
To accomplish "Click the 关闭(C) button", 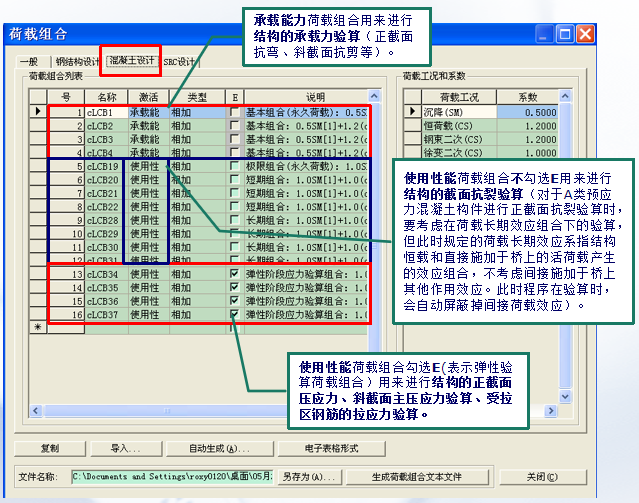I will (542, 477).
